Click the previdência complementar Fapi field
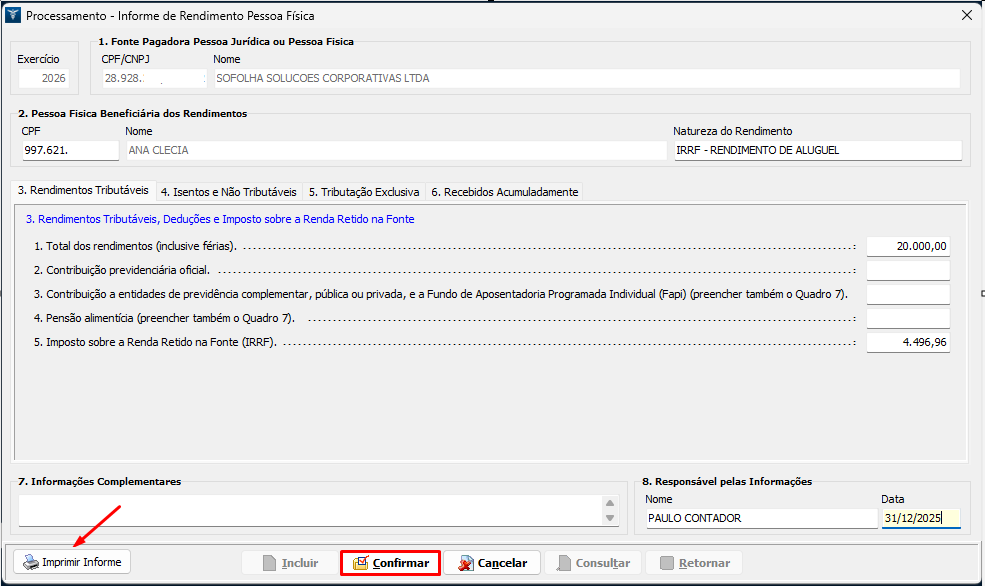The width and height of the screenshot is (985, 586). click(x=907, y=294)
